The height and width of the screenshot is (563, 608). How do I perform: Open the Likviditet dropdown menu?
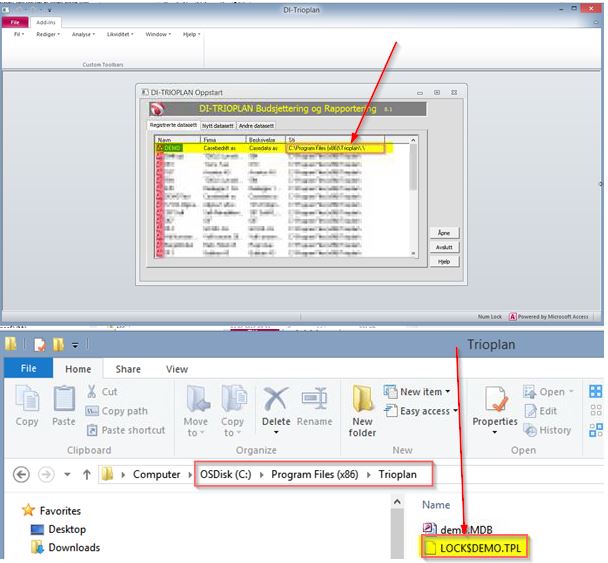point(120,35)
